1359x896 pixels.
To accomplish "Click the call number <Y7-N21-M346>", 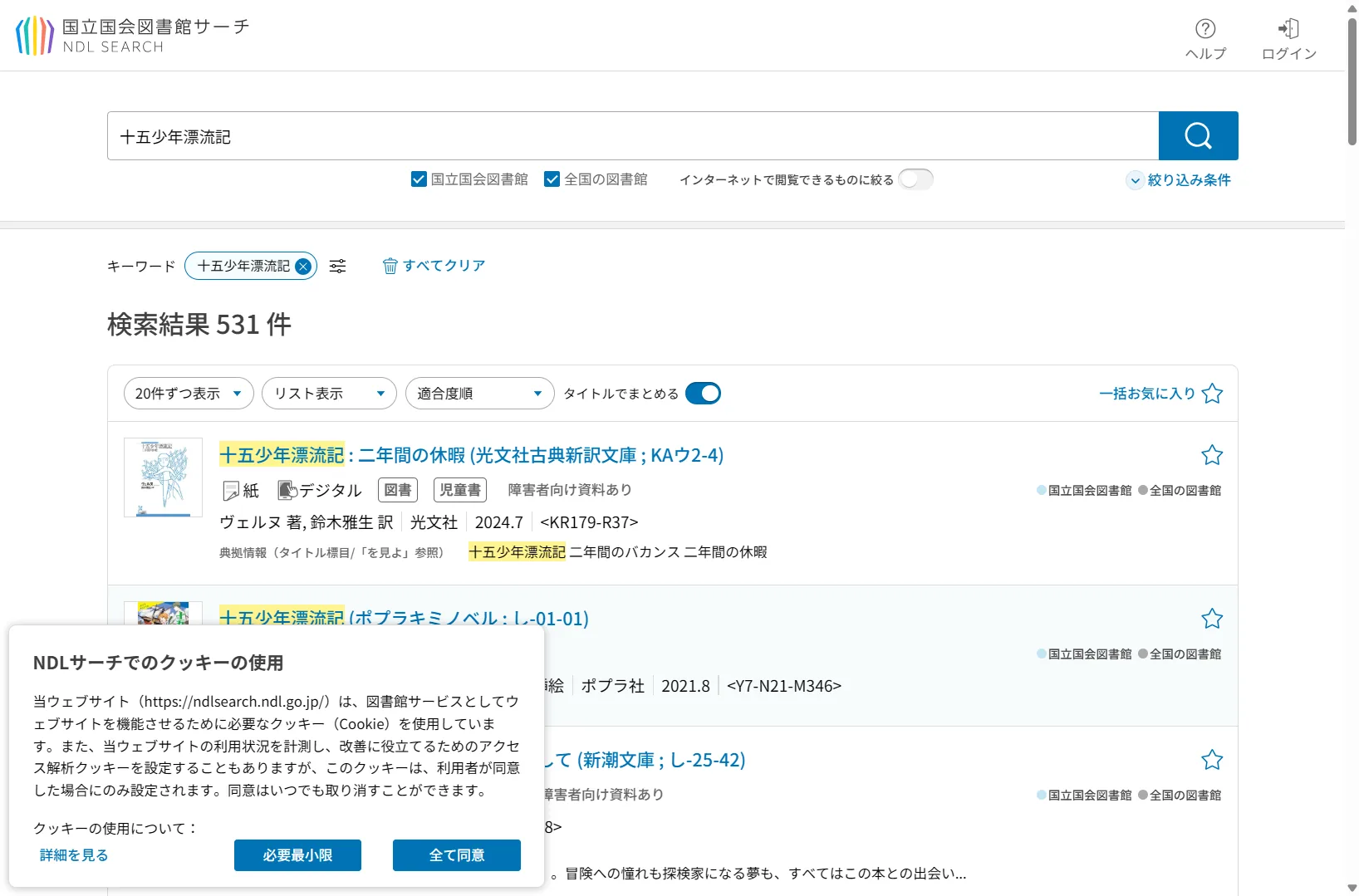I will pos(784,686).
